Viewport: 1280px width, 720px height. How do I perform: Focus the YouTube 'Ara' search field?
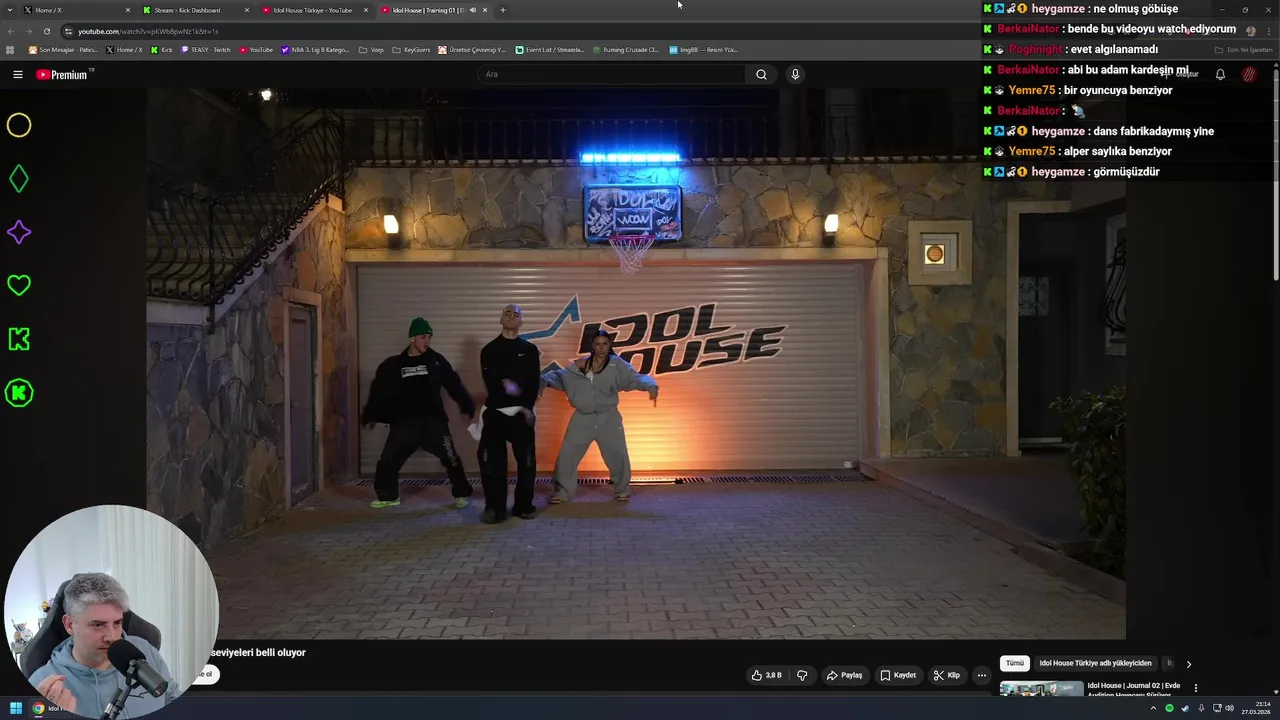point(610,74)
